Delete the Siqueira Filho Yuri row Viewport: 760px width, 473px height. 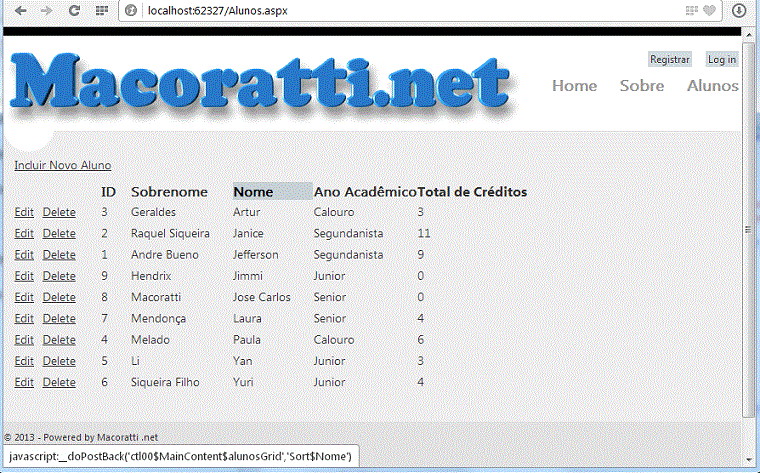(x=59, y=383)
